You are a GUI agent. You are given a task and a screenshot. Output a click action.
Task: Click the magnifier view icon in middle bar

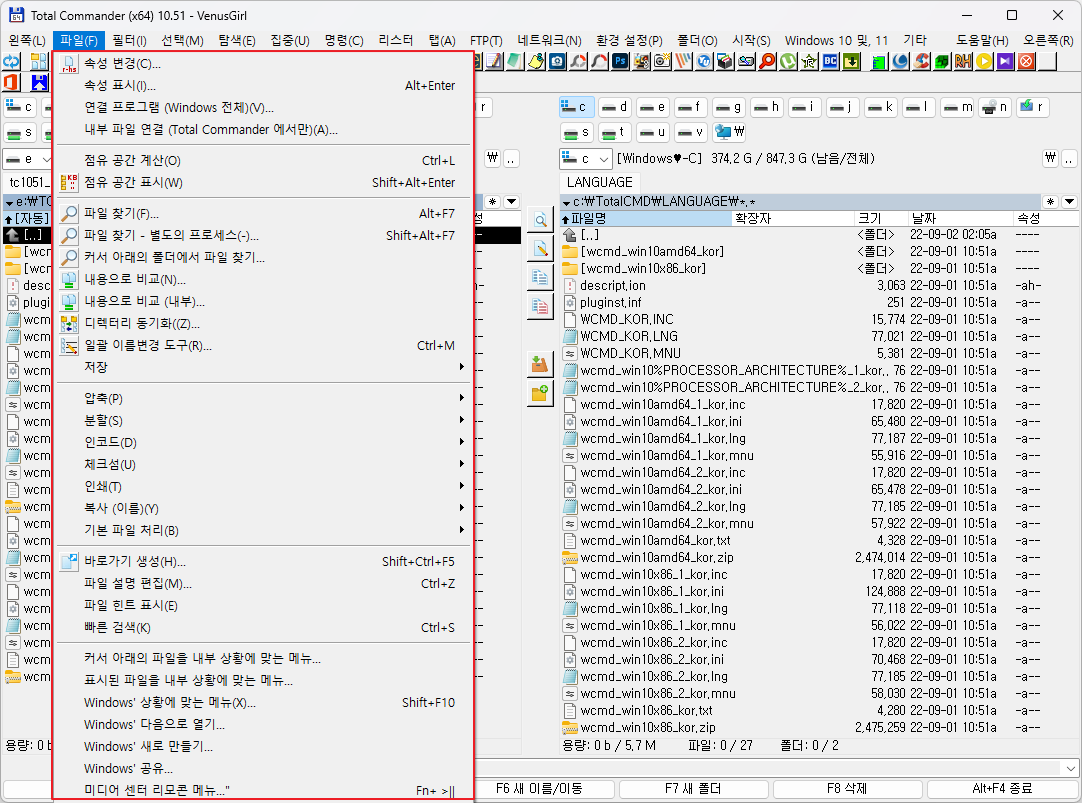tap(540, 221)
